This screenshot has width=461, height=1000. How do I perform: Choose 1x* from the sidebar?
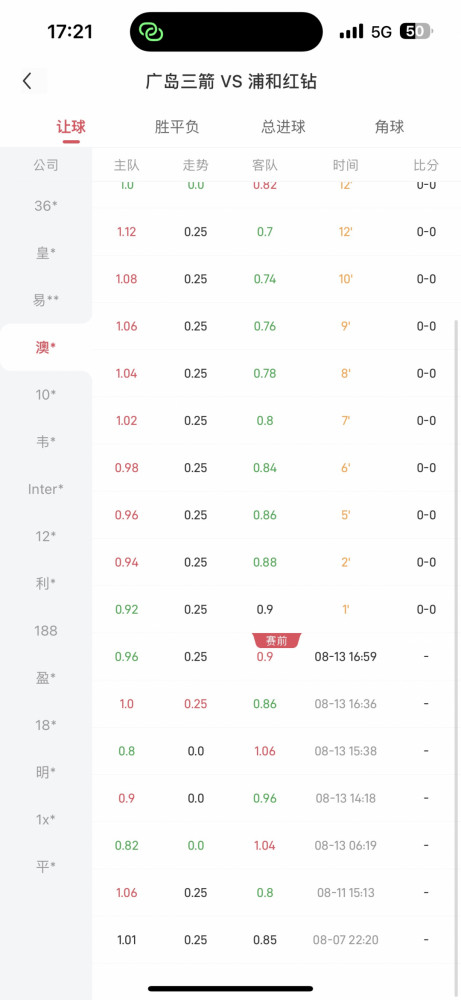tap(46, 820)
